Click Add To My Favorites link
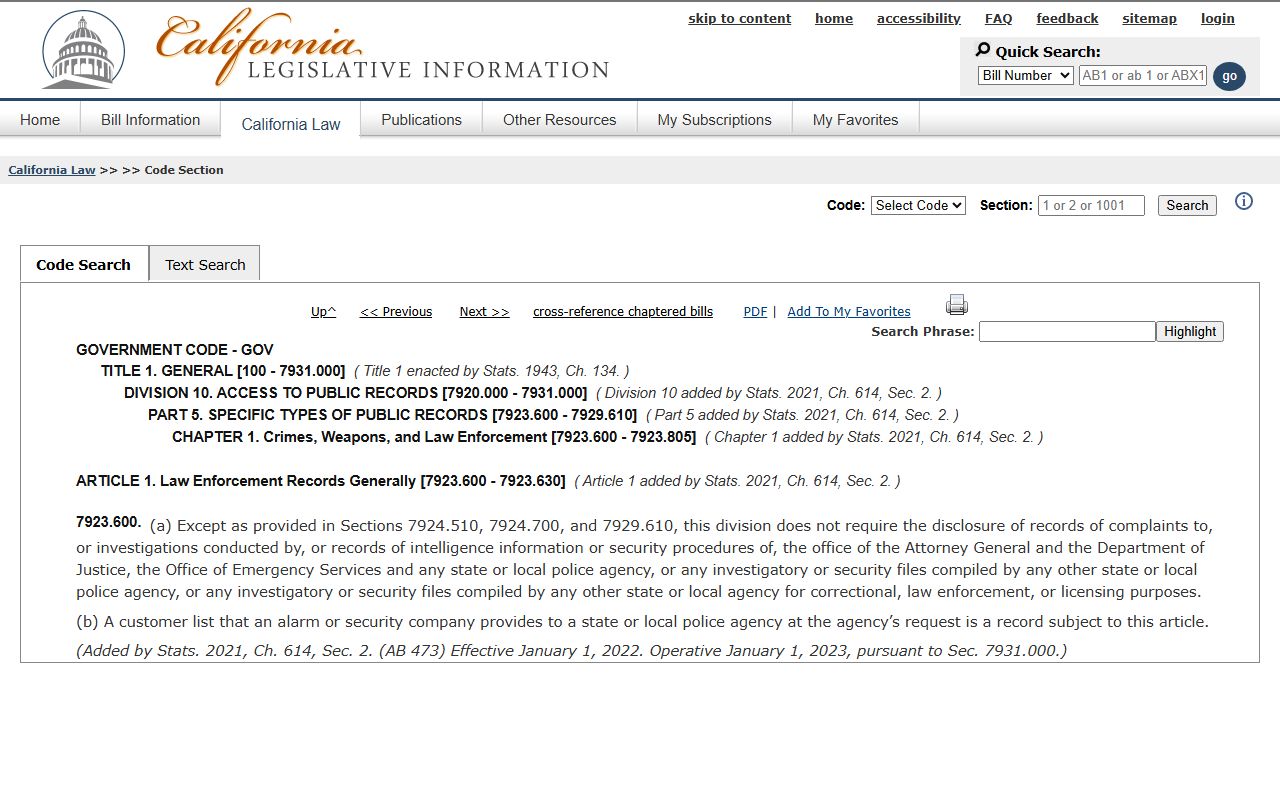Image resolution: width=1280 pixels, height=800 pixels. pos(849,312)
